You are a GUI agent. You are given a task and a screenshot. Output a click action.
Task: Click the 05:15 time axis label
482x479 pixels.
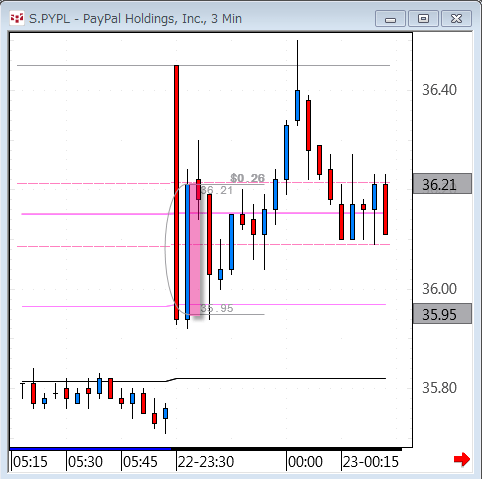[30, 462]
